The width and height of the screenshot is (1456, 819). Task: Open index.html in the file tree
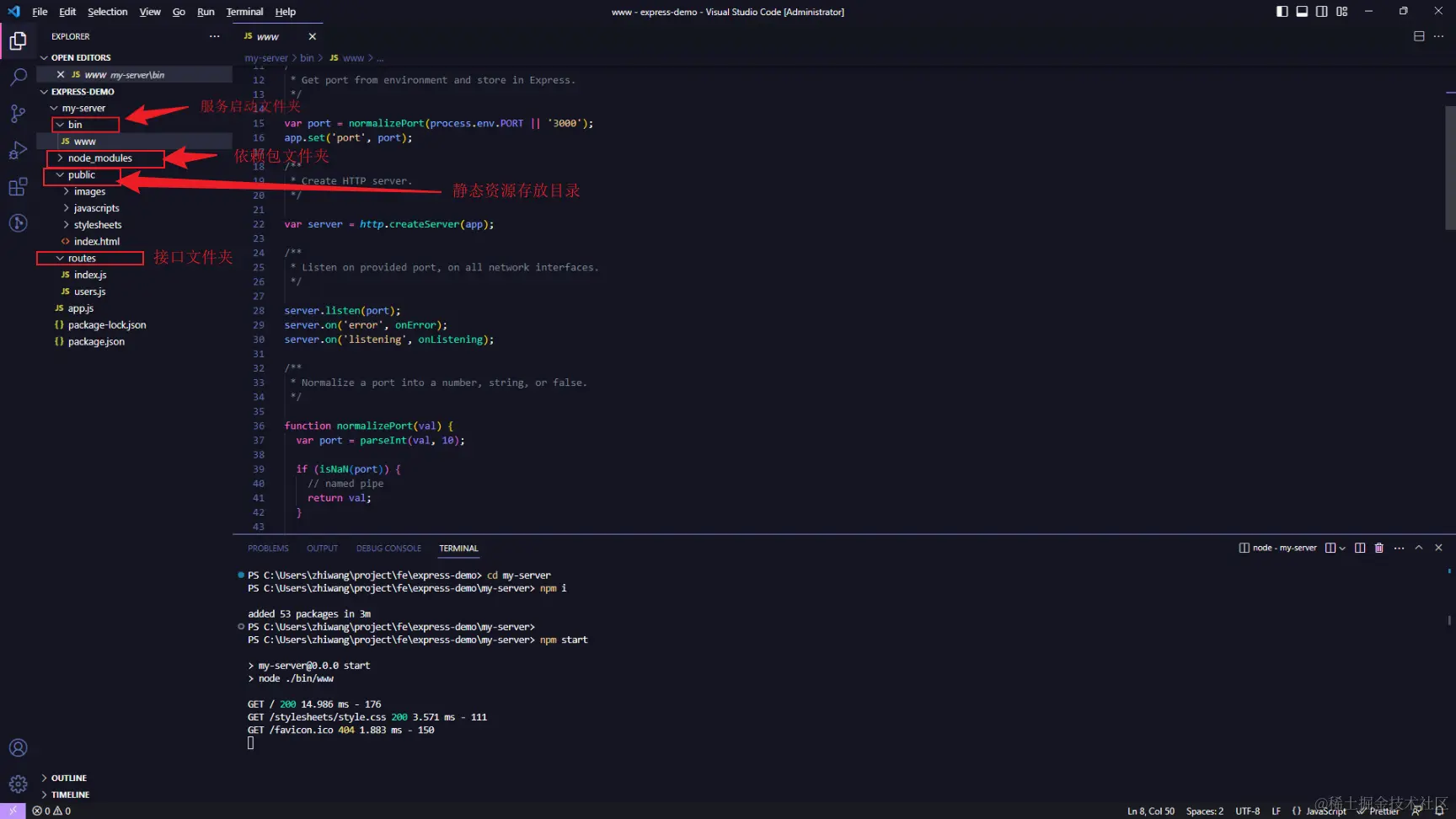[96, 241]
